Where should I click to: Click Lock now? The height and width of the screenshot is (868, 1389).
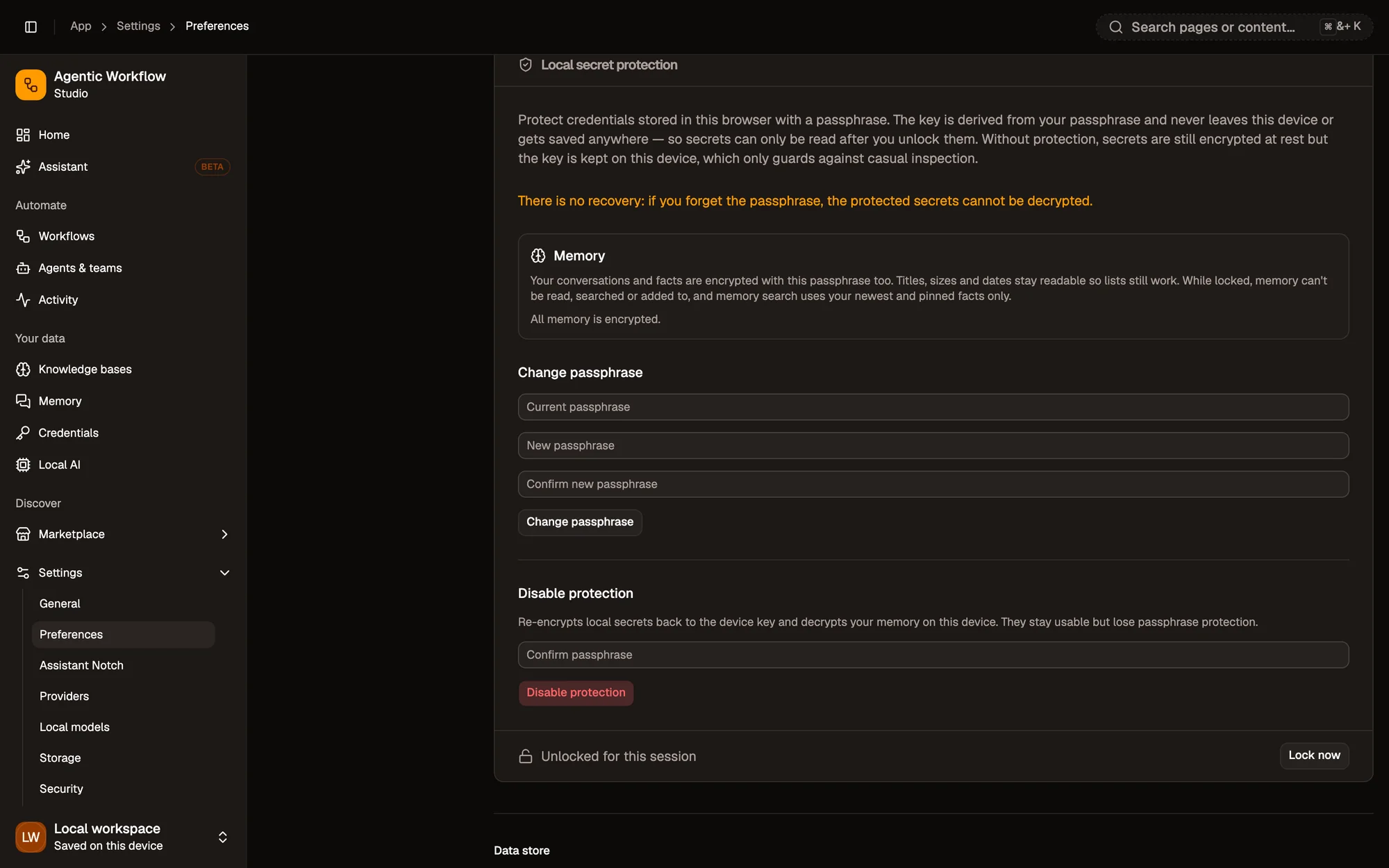tap(1314, 756)
